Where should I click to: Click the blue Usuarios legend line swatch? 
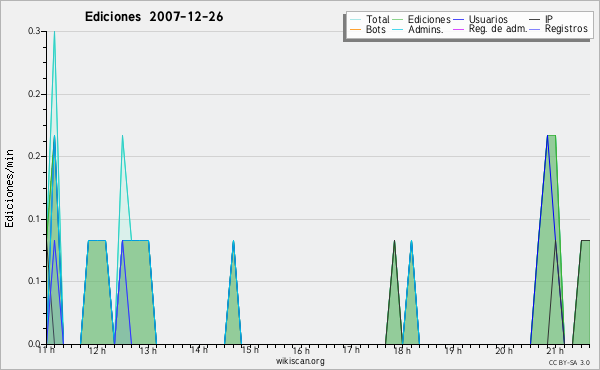tap(458, 20)
